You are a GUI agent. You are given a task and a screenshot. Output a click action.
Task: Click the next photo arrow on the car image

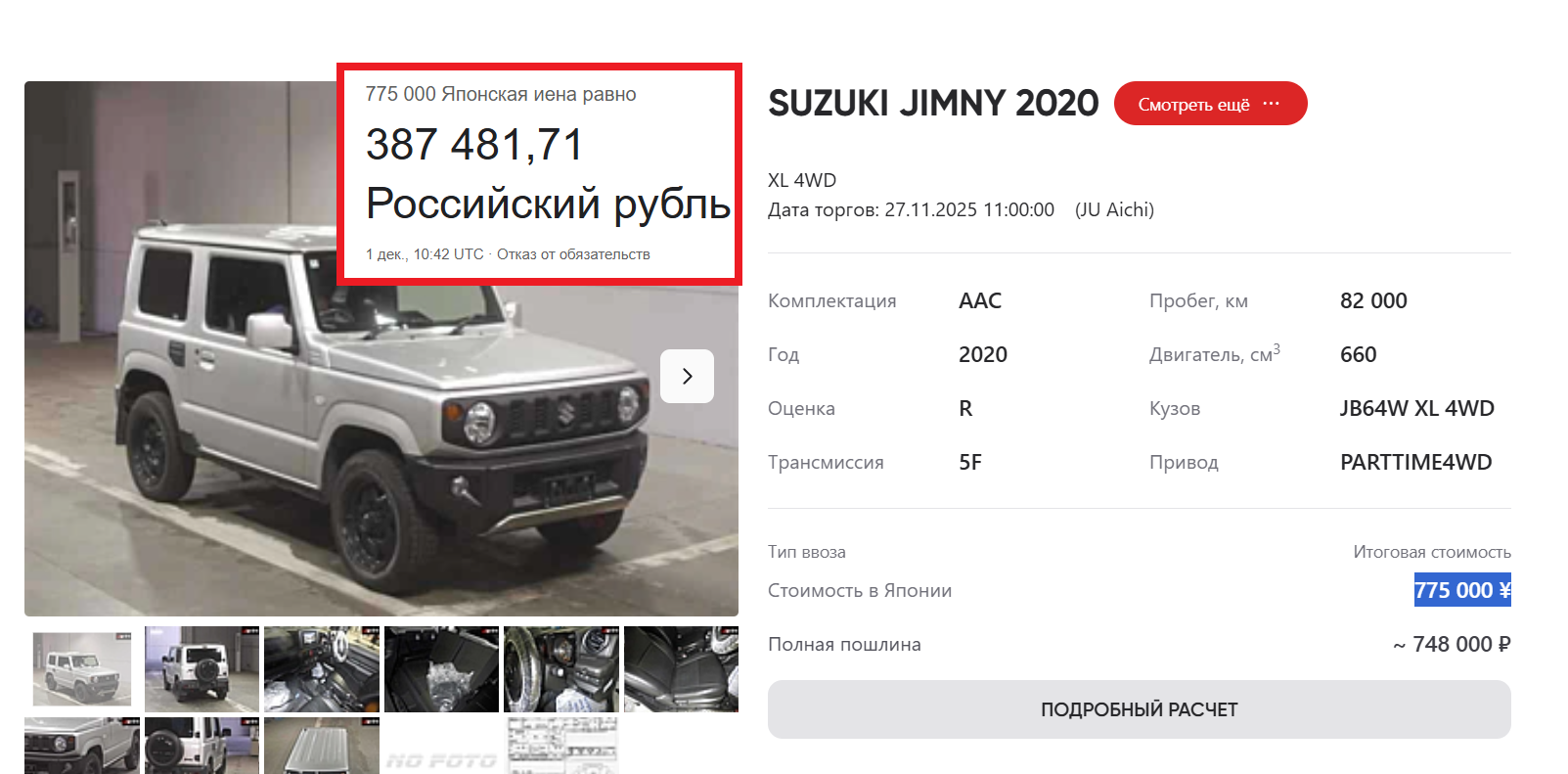coord(687,376)
